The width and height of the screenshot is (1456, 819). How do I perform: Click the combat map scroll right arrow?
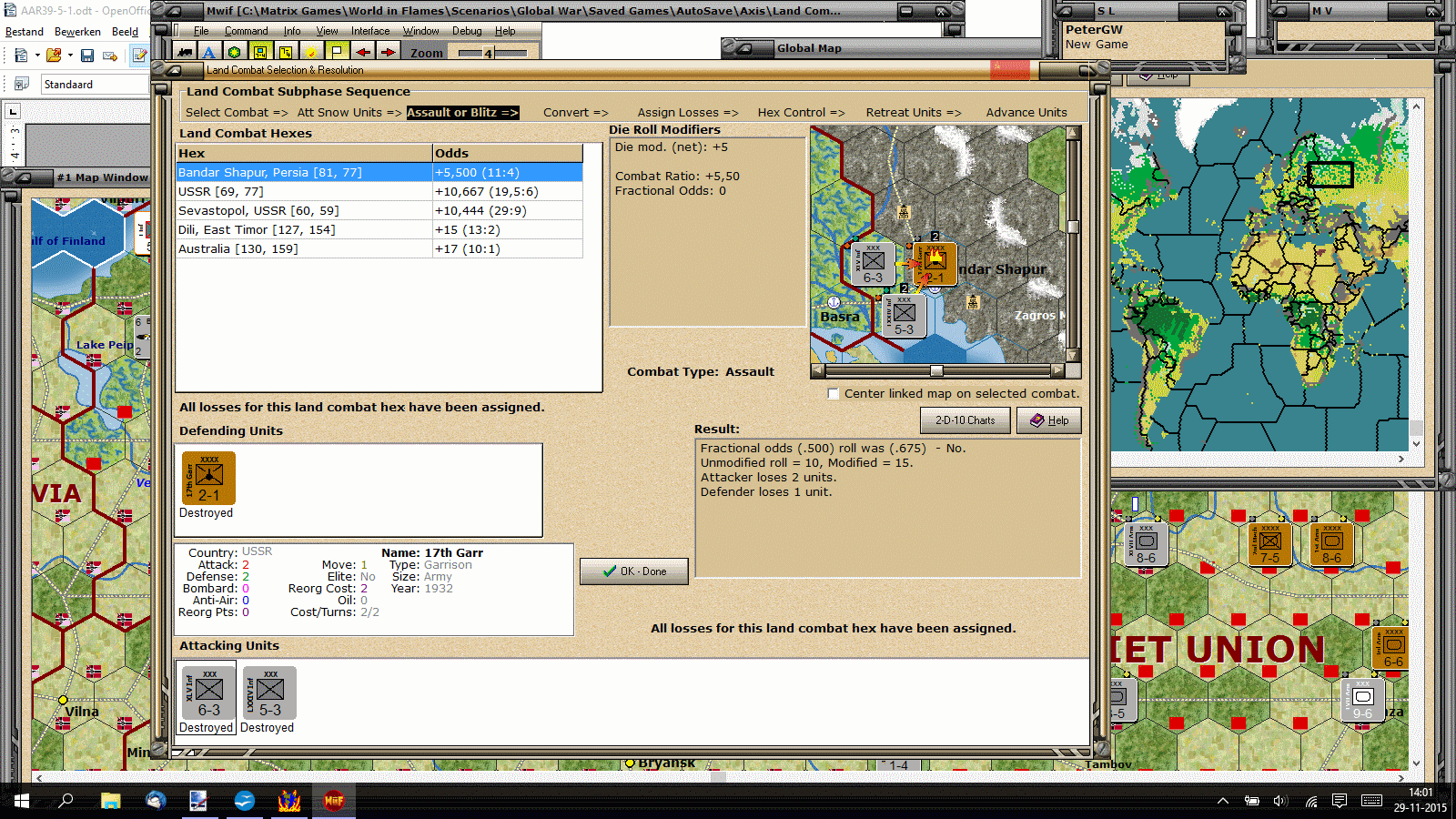tap(1057, 371)
